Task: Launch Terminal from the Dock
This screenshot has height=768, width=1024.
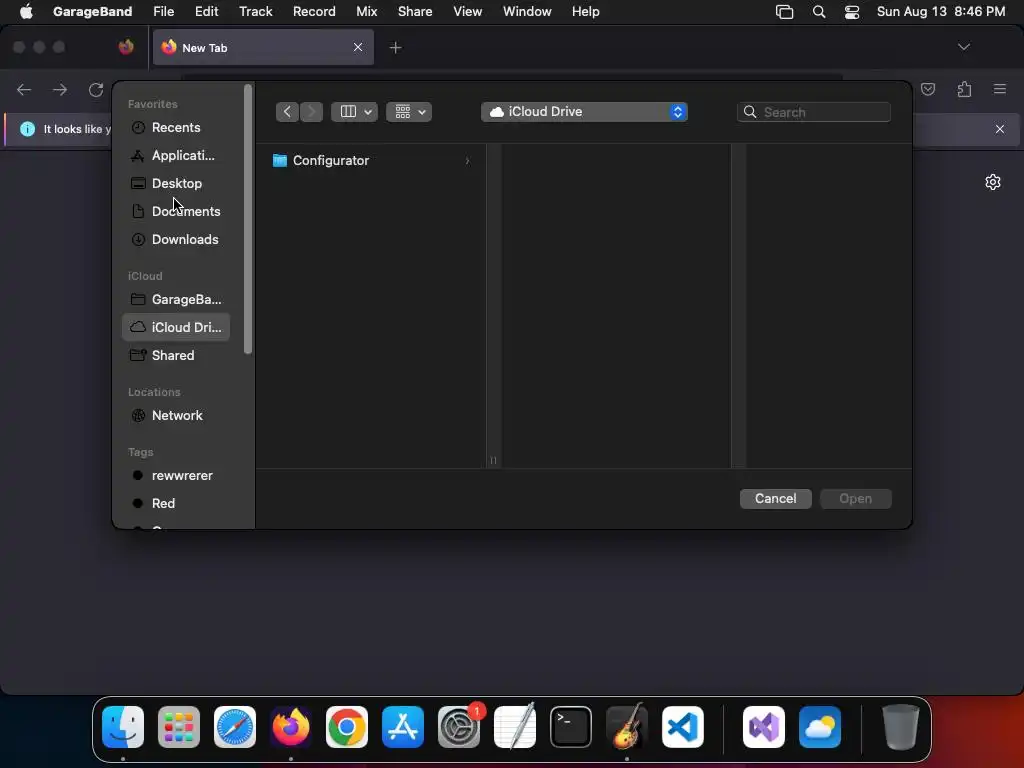Action: 571,727
